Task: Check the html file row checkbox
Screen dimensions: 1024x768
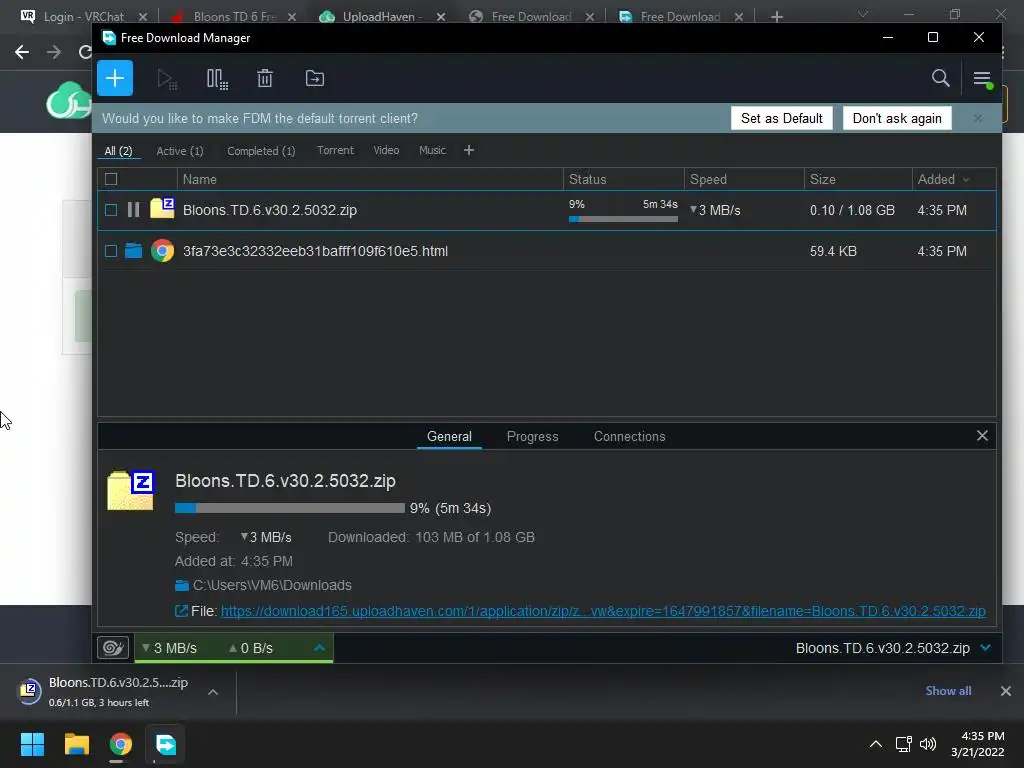Action: pos(111,251)
